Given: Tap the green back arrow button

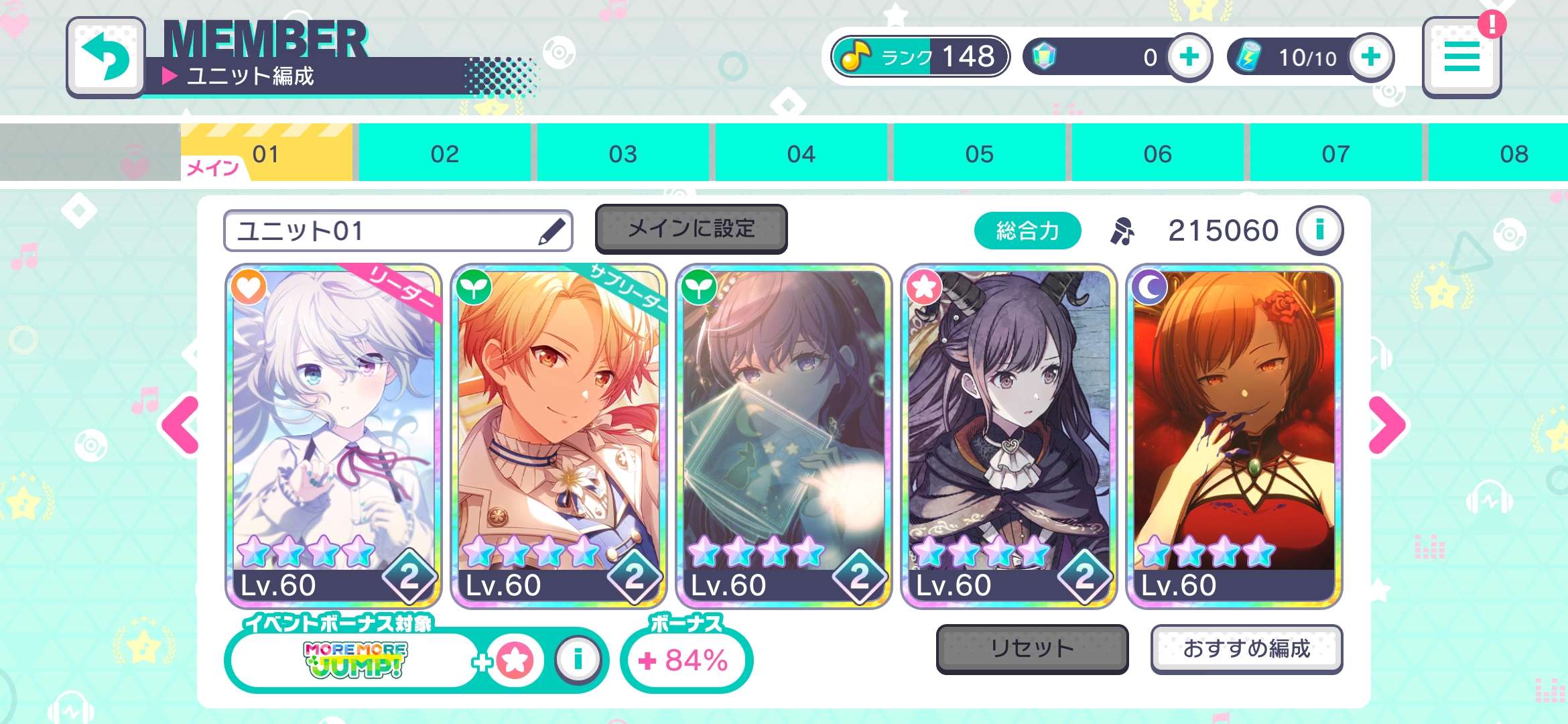Looking at the screenshot, I should [x=106, y=57].
